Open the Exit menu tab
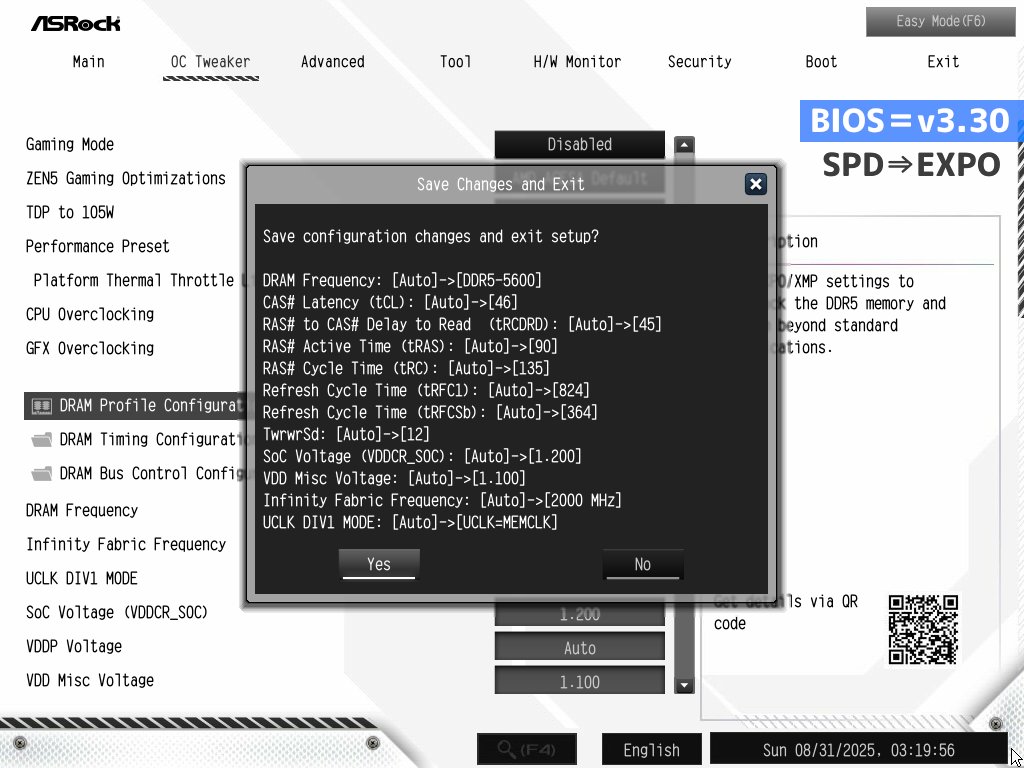The width and height of the screenshot is (1024, 768). 942,61
